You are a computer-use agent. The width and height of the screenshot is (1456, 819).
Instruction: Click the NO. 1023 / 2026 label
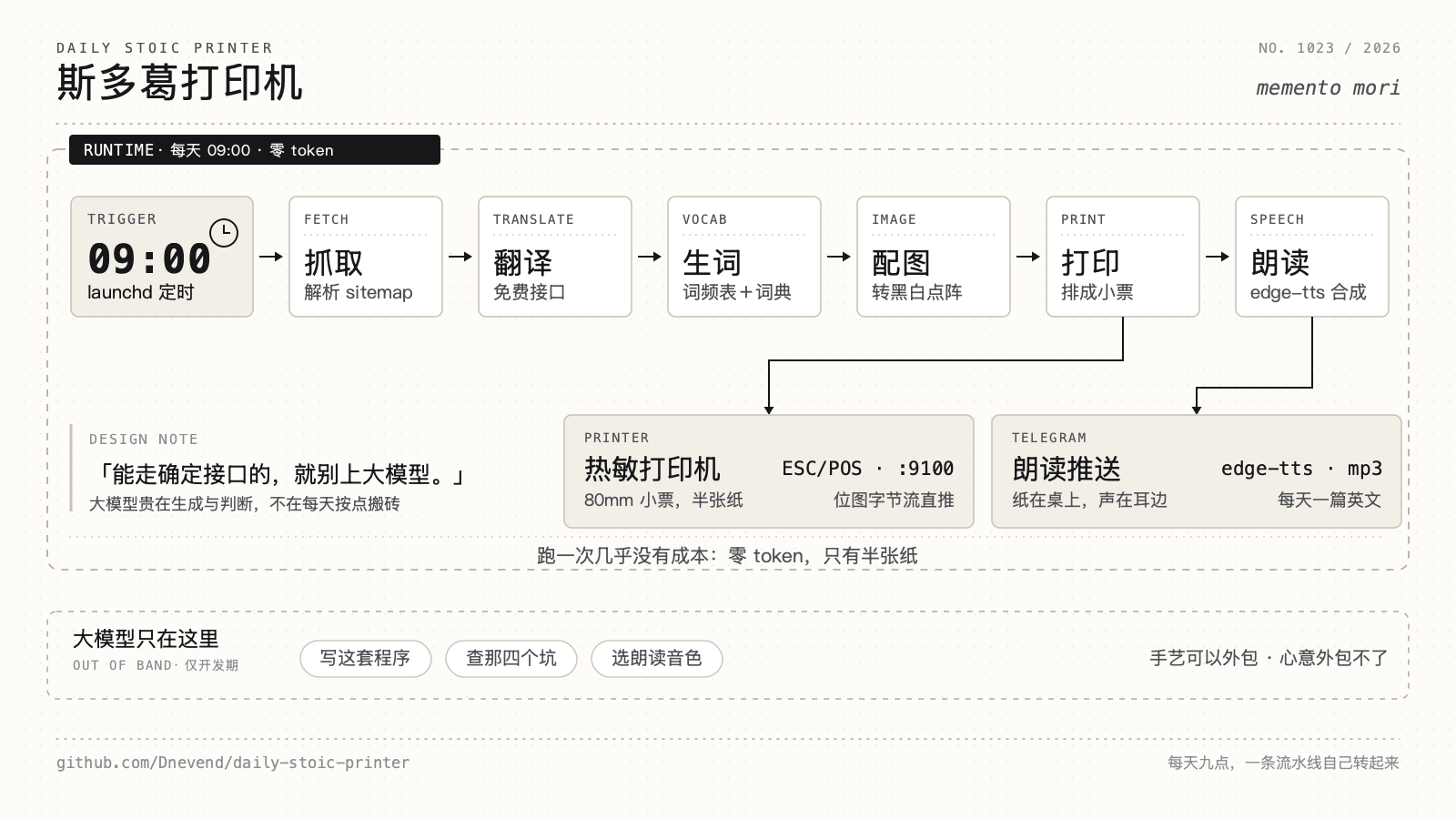(1330, 48)
